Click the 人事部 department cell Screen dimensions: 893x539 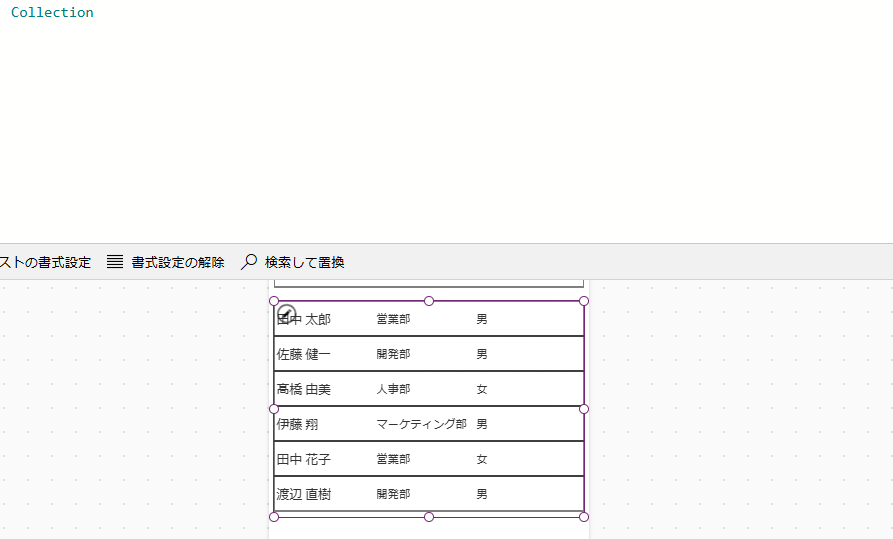pos(394,389)
